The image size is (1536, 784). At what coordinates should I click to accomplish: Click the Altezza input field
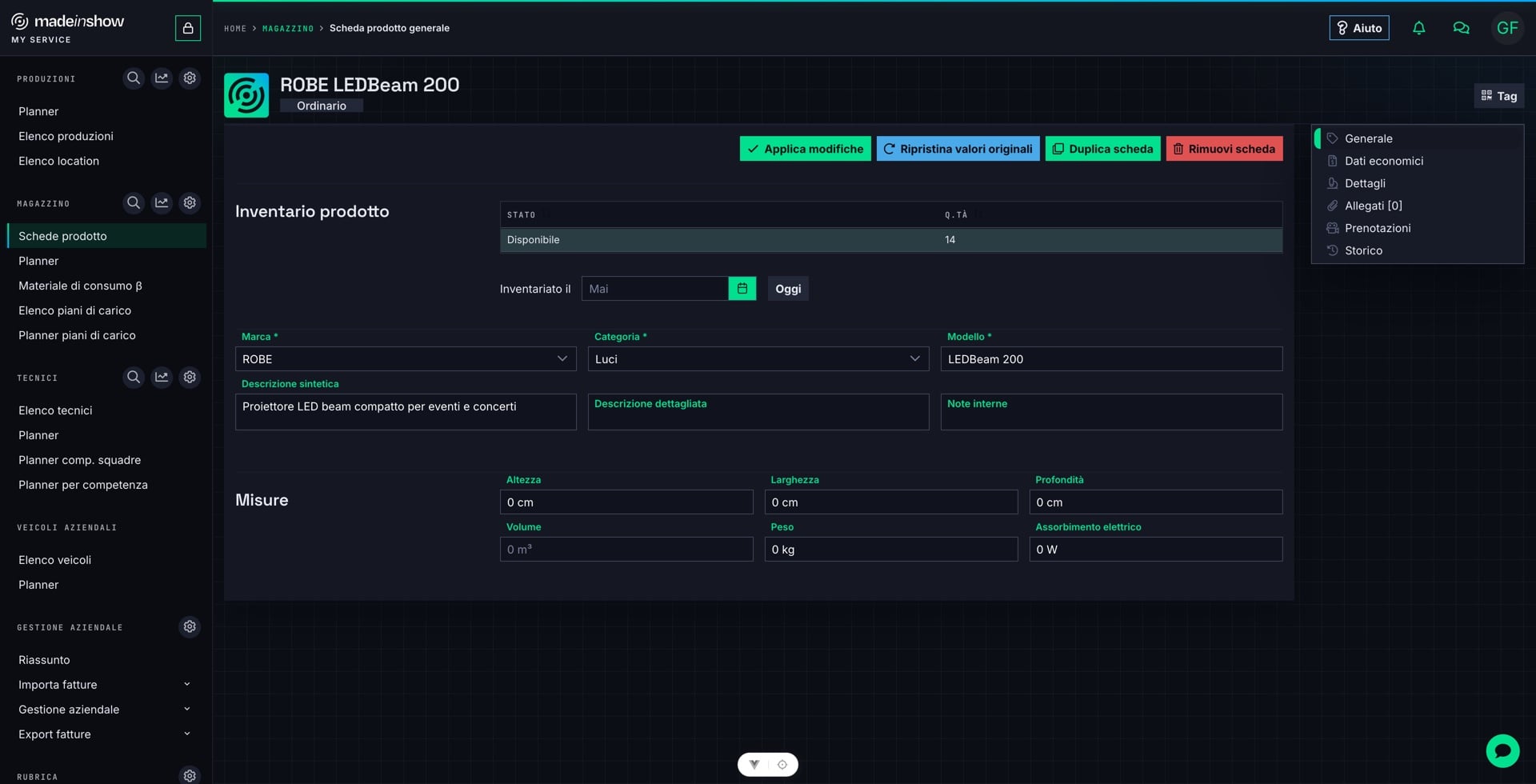(626, 502)
